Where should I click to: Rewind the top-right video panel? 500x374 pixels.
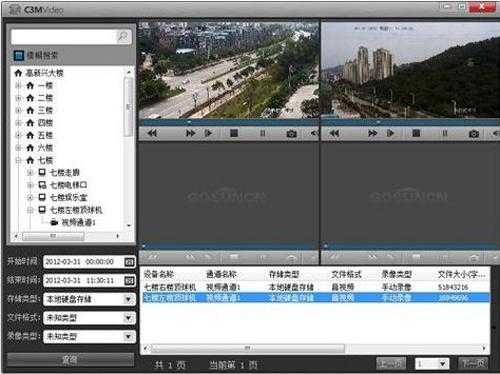coord(334,133)
